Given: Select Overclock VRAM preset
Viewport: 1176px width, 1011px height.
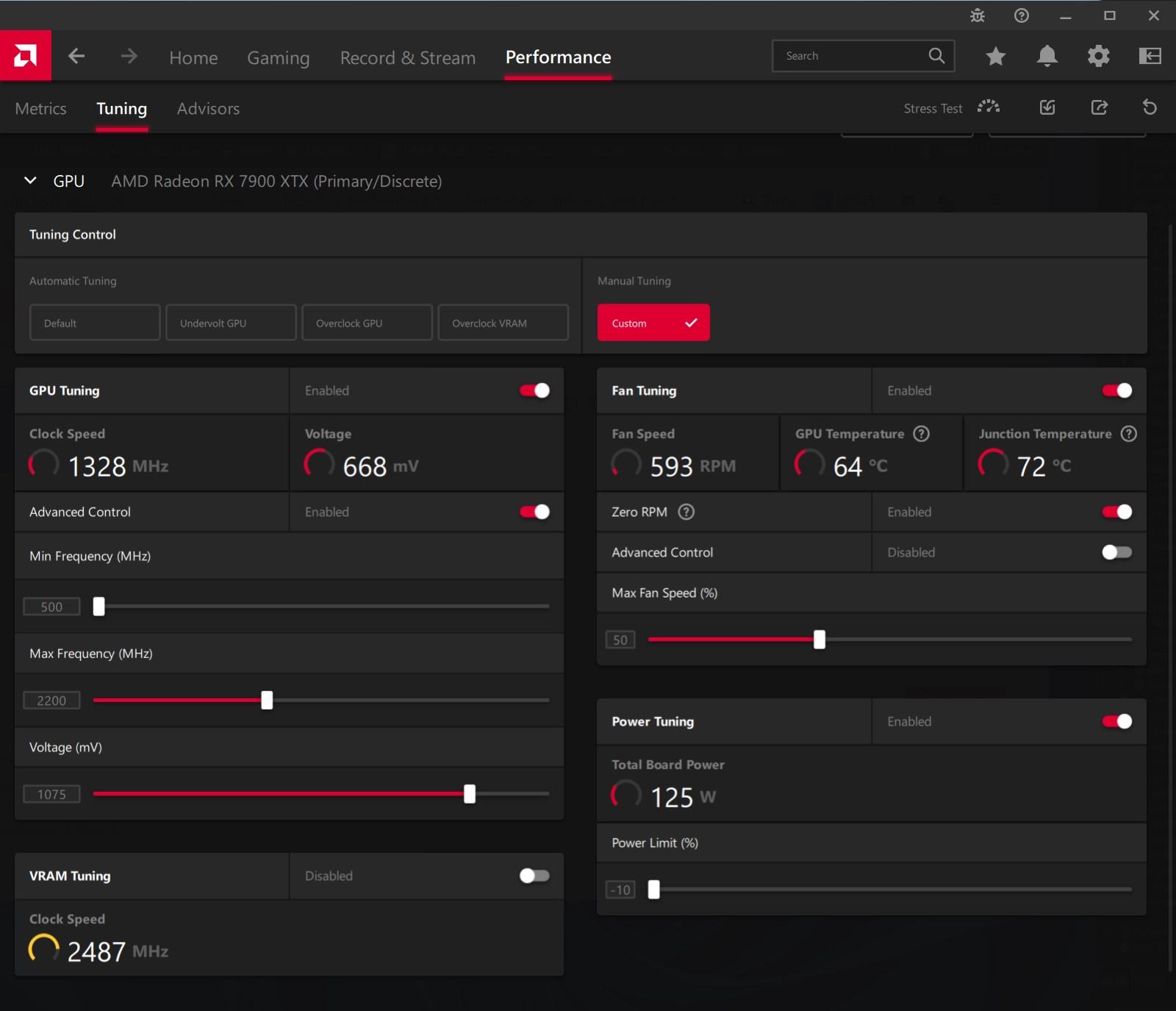Looking at the screenshot, I should click(x=503, y=323).
